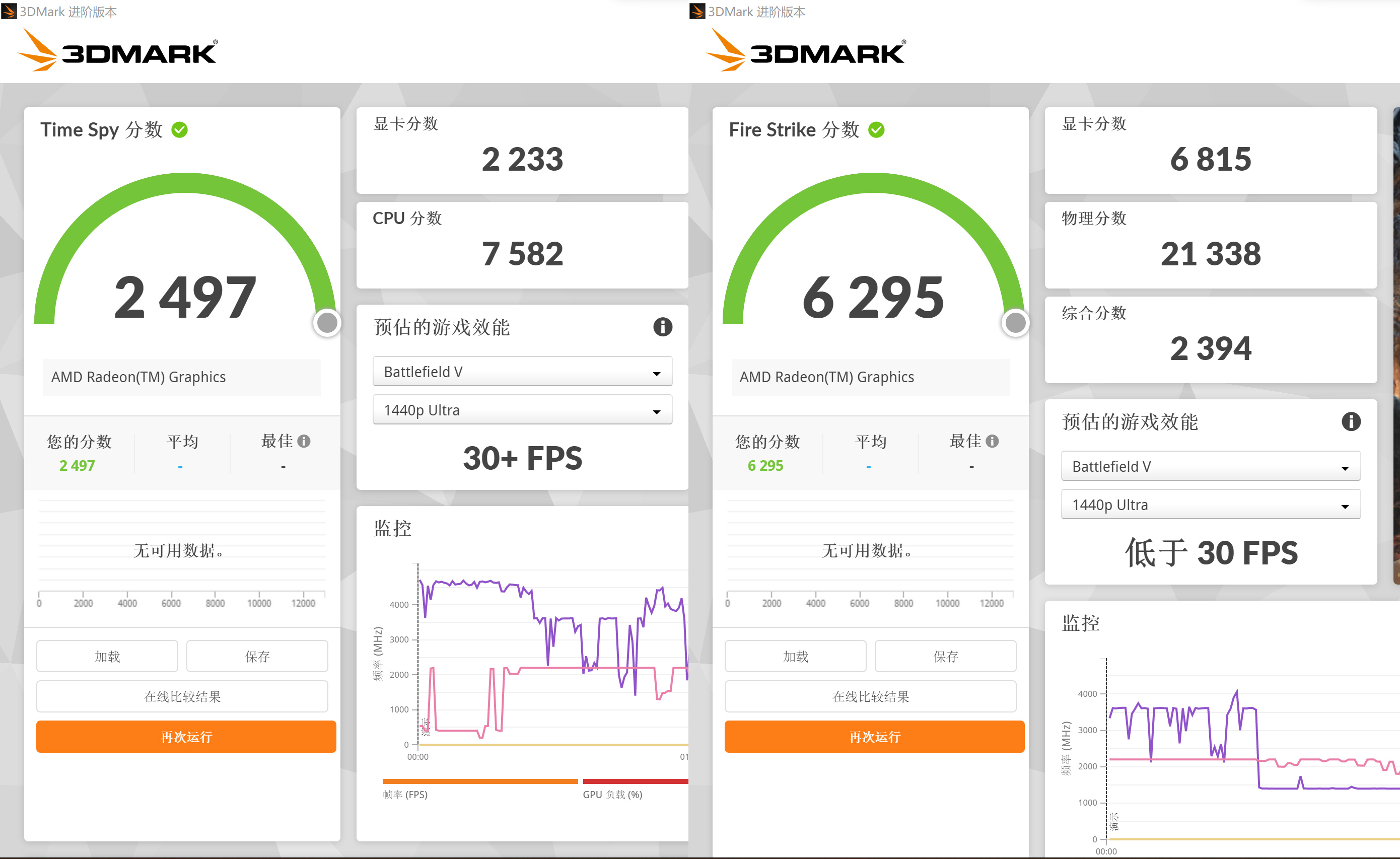Click the green validation checkmark beside Fire Strike 分数
1400x859 pixels.
pos(877,130)
